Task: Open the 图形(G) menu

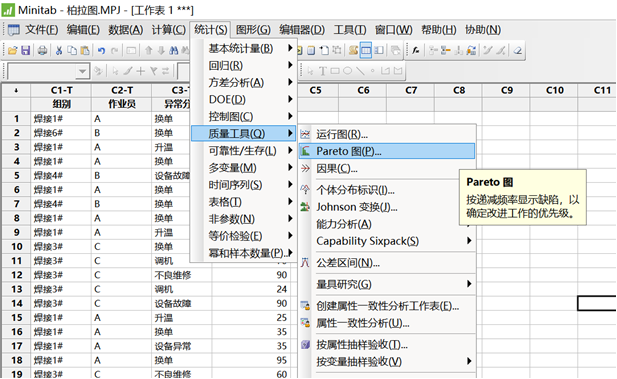Action: pyautogui.click(x=253, y=30)
